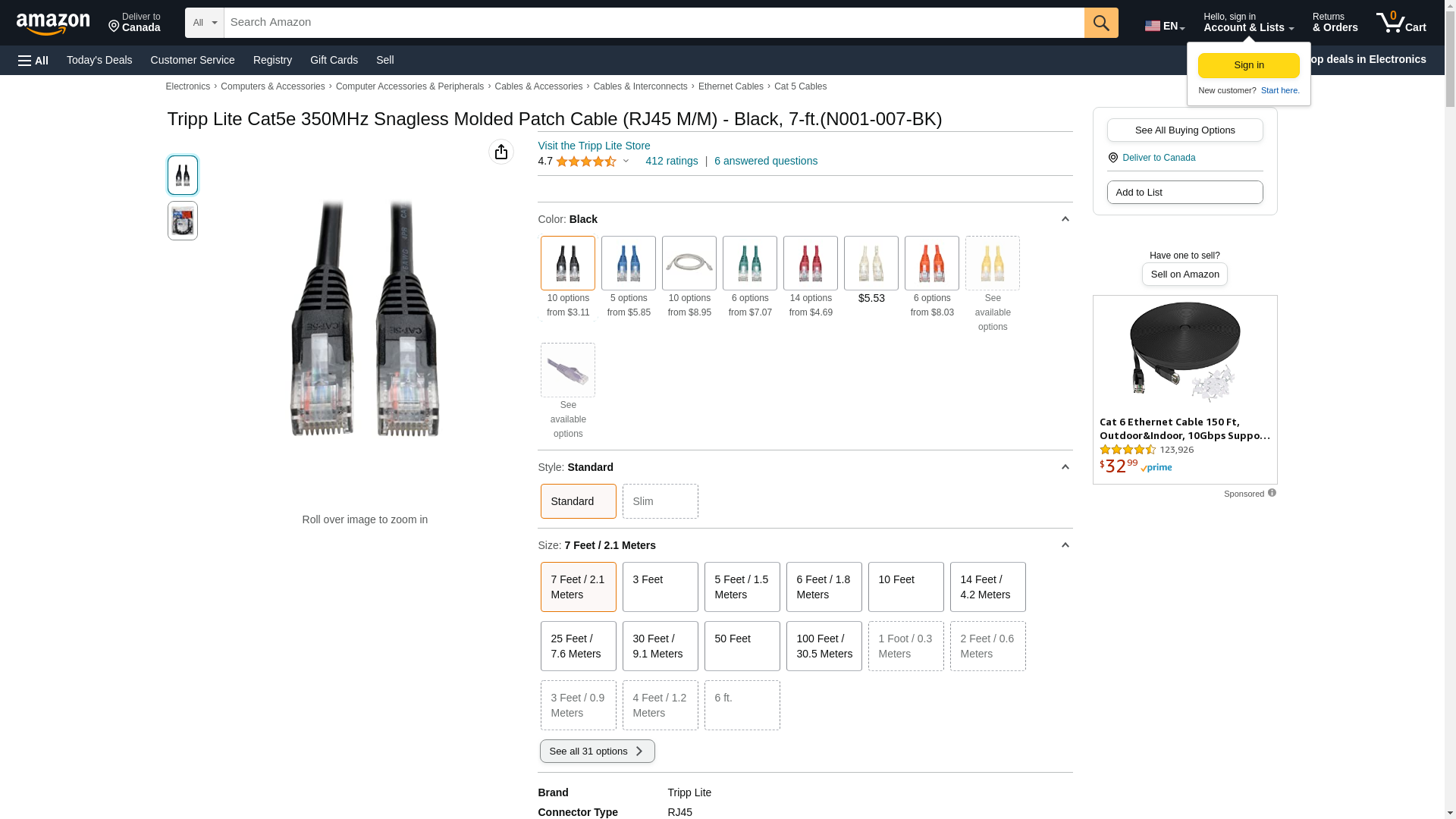Viewport: 1456px width, 819px height.
Task: Select the 10 Feet size option
Action: pos(905,586)
